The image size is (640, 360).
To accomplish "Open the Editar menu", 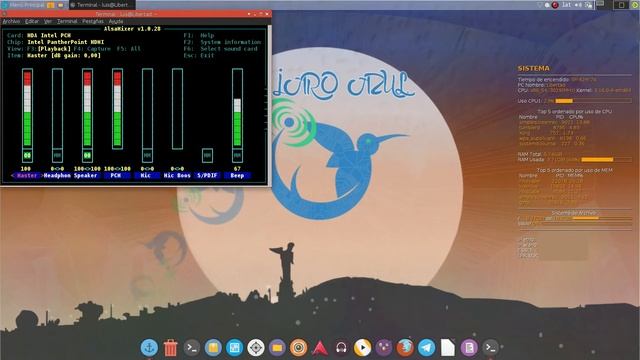I will (32, 21).
